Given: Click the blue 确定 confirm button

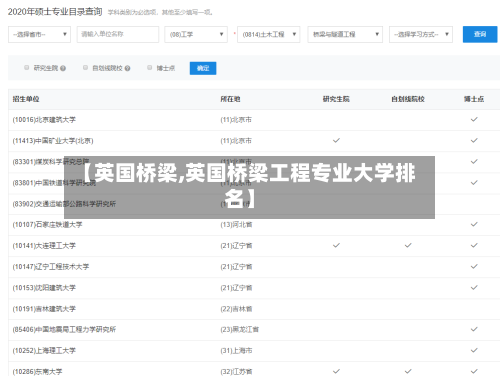Looking at the screenshot, I should pos(203,68).
